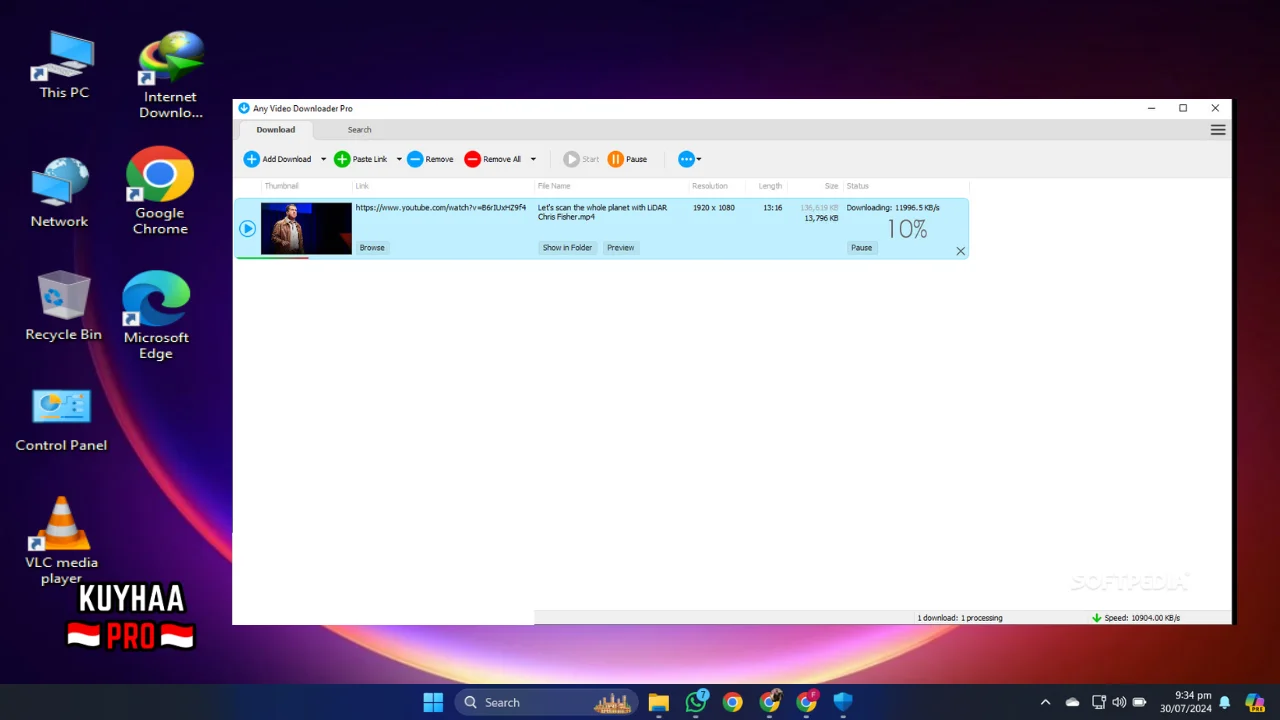The image size is (1280, 720).
Task: Click the green speed arrow in status bar
Action: (x=1097, y=618)
